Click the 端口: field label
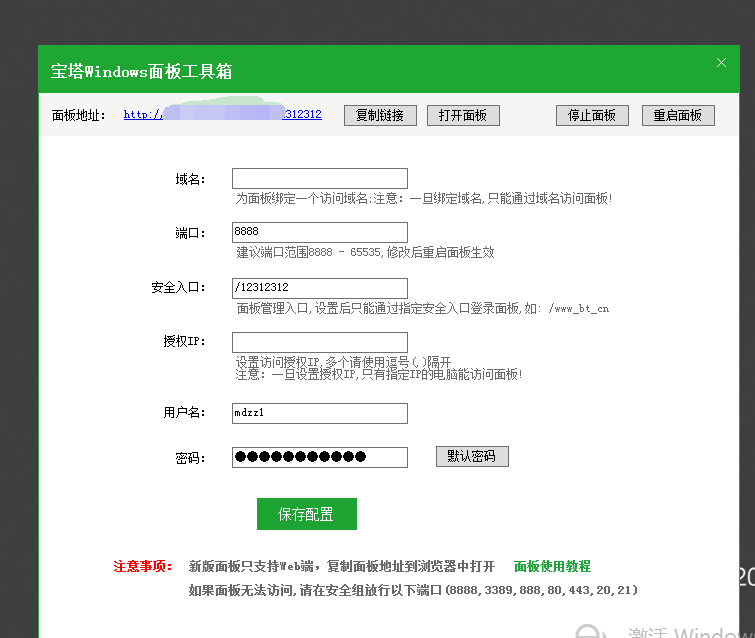 click(190, 234)
